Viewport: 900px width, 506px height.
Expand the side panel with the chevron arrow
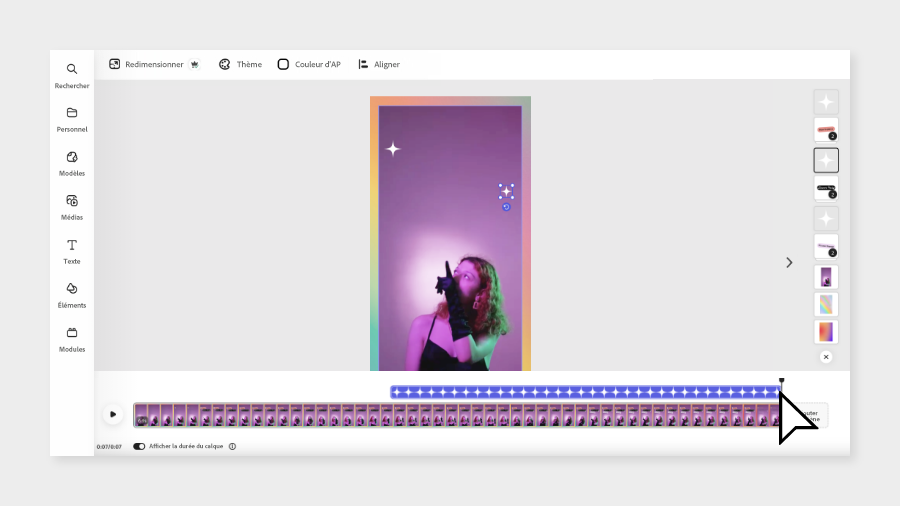point(789,262)
